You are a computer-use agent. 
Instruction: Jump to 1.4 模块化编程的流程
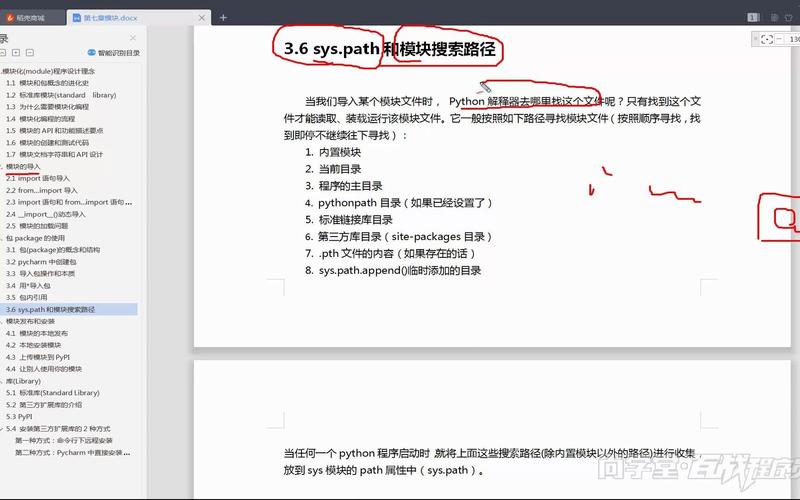coord(40,119)
